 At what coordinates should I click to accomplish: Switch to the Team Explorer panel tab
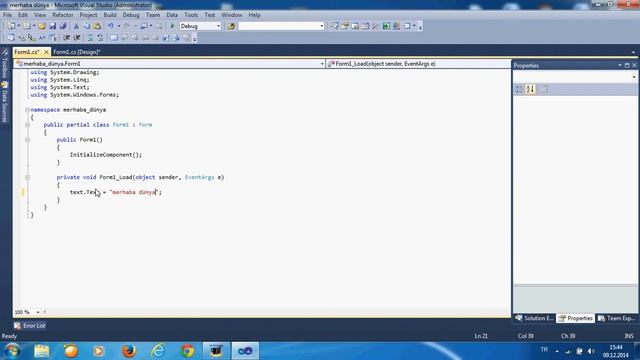(x=616, y=318)
